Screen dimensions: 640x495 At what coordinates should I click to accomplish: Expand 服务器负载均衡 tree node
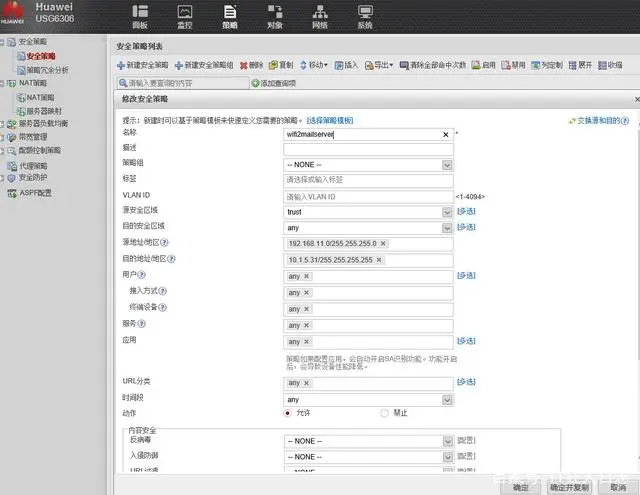pos(2,124)
